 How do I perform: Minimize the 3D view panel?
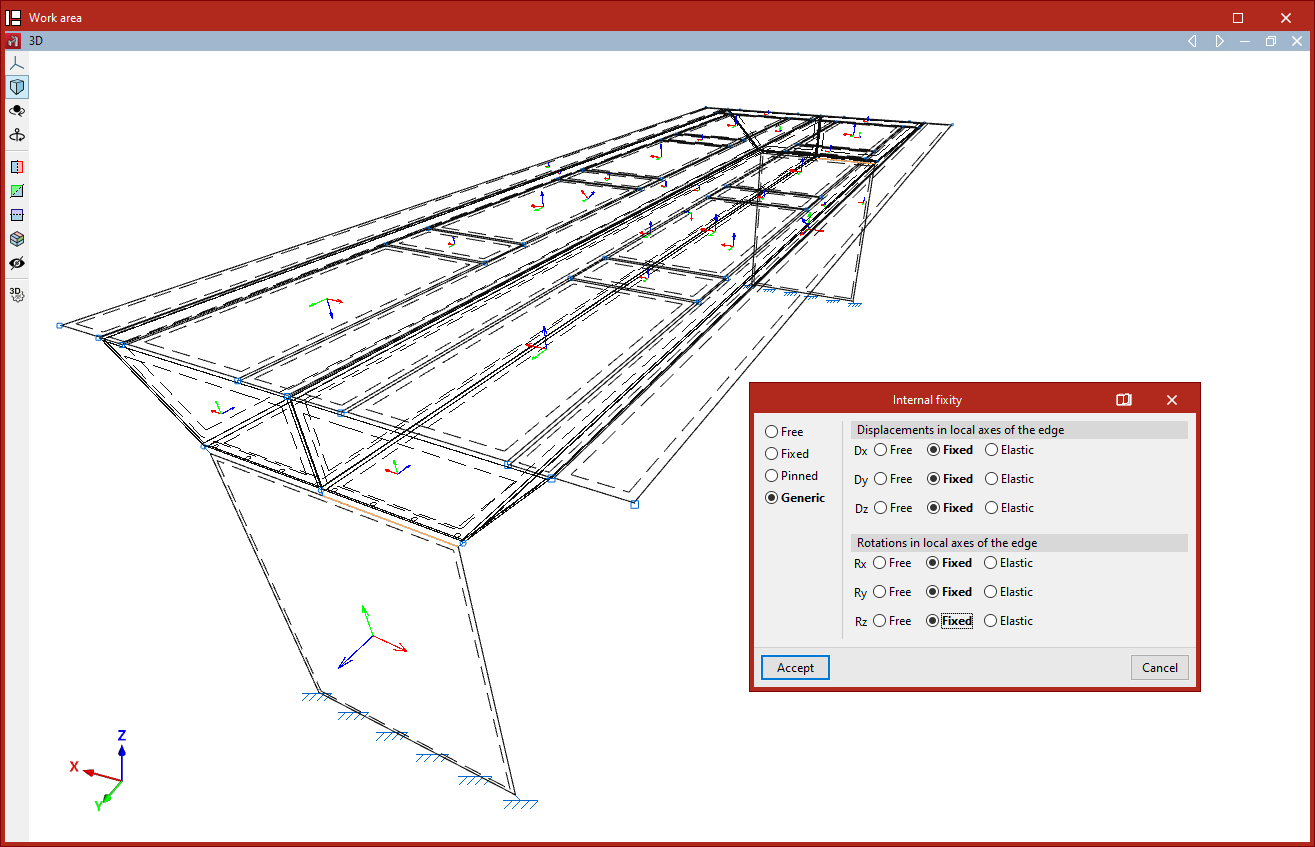tap(1245, 41)
